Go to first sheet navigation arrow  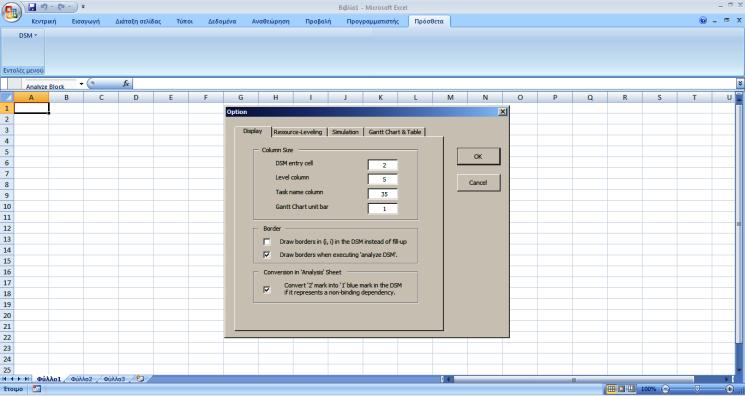coord(5,379)
